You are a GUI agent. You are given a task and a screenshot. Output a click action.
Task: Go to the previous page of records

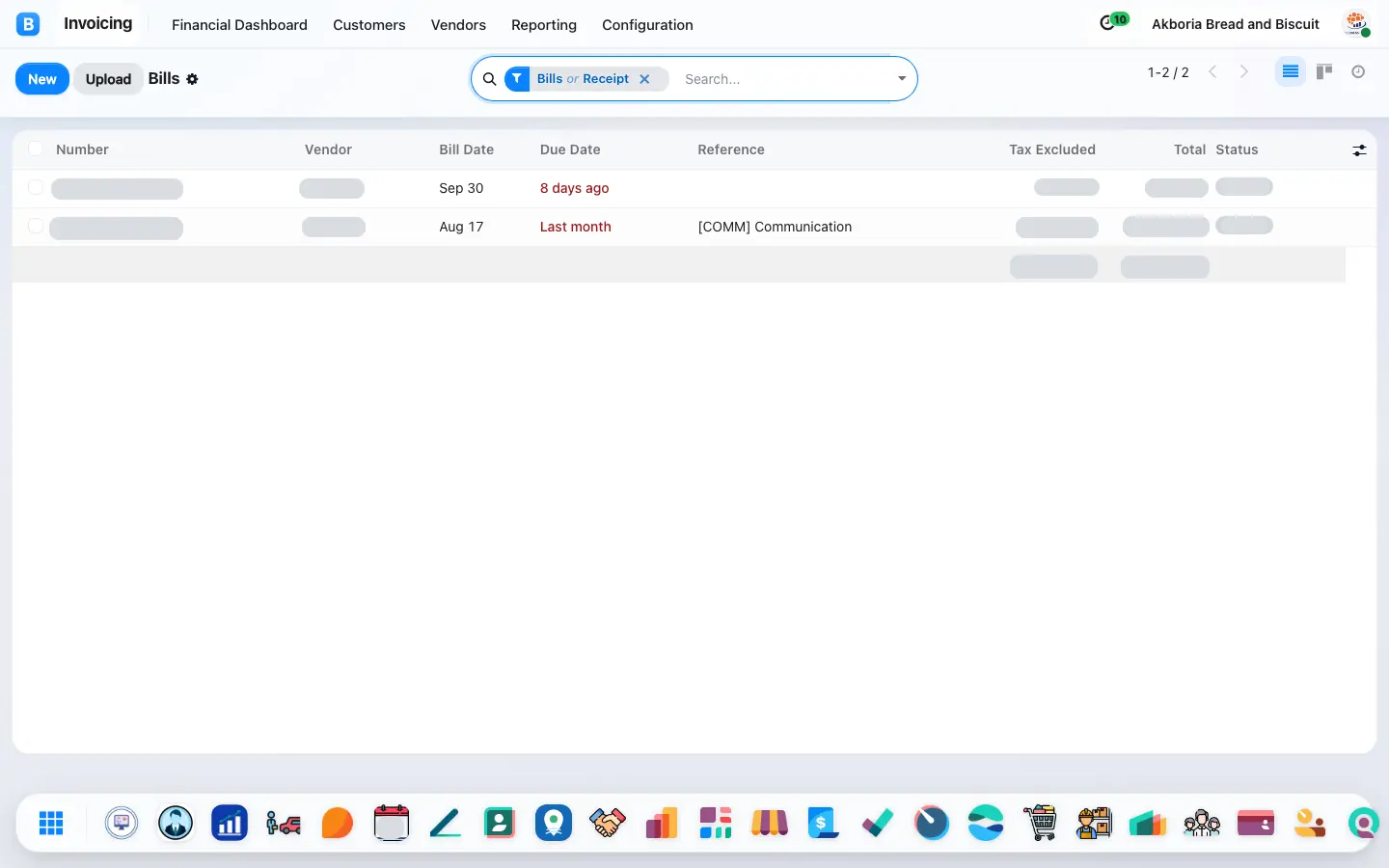click(1213, 71)
